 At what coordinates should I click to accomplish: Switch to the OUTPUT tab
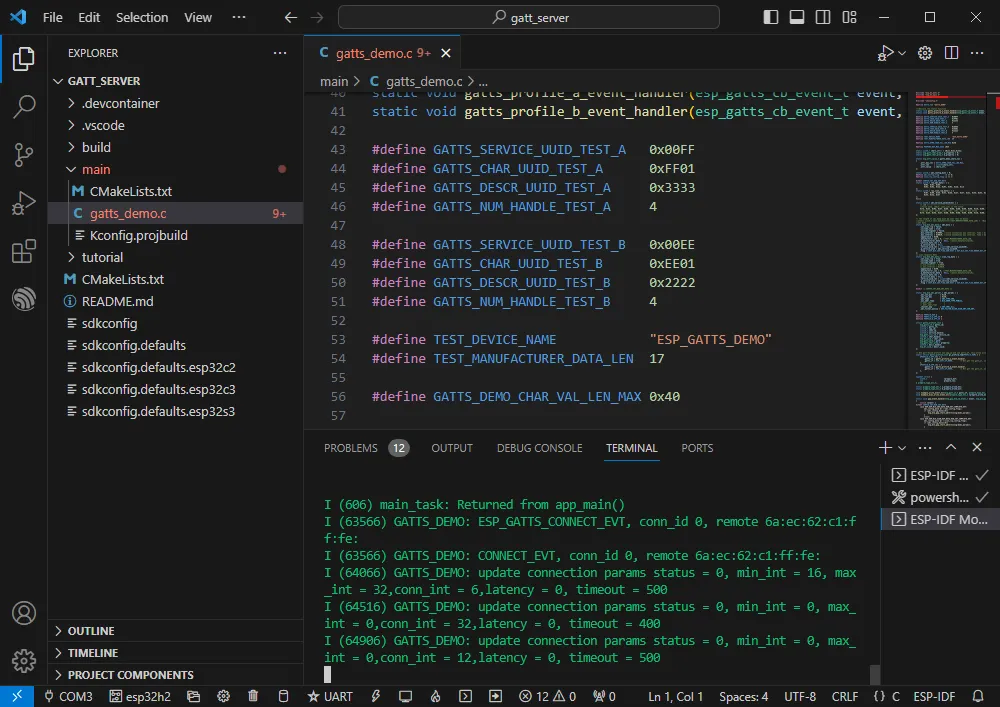click(x=452, y=448)
